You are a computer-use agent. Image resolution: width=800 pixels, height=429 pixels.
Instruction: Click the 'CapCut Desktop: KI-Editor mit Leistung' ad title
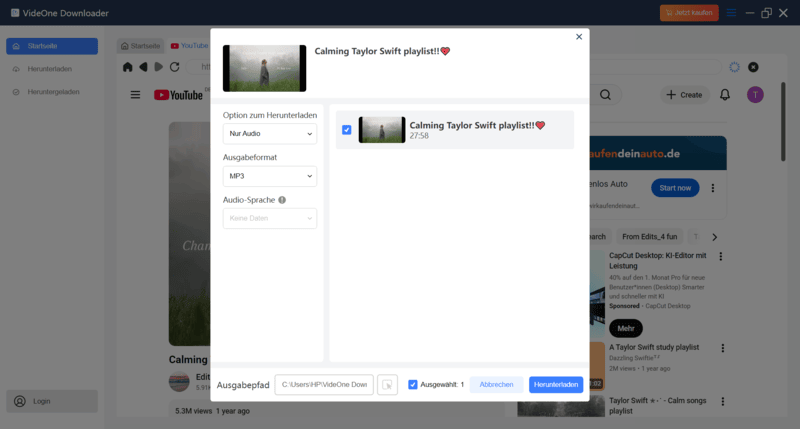tap(658, 261)
